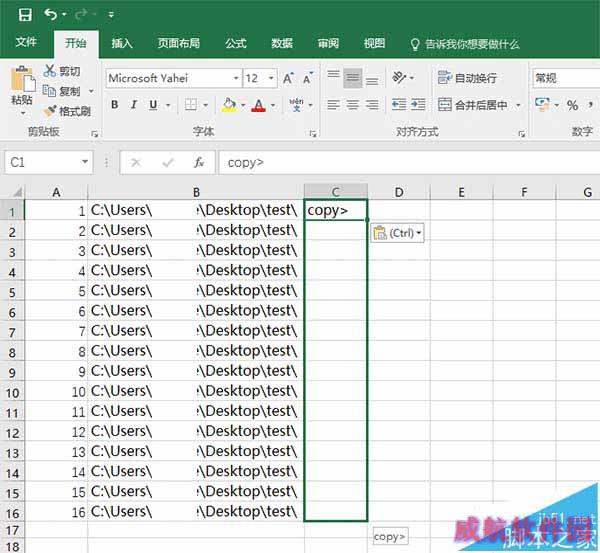Switch to the 数据 ribbon tab

(282, 43)
